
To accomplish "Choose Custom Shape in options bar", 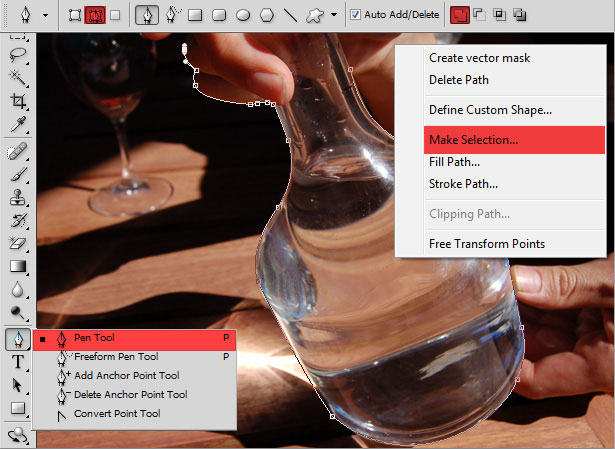I will (x=315, y=15).
